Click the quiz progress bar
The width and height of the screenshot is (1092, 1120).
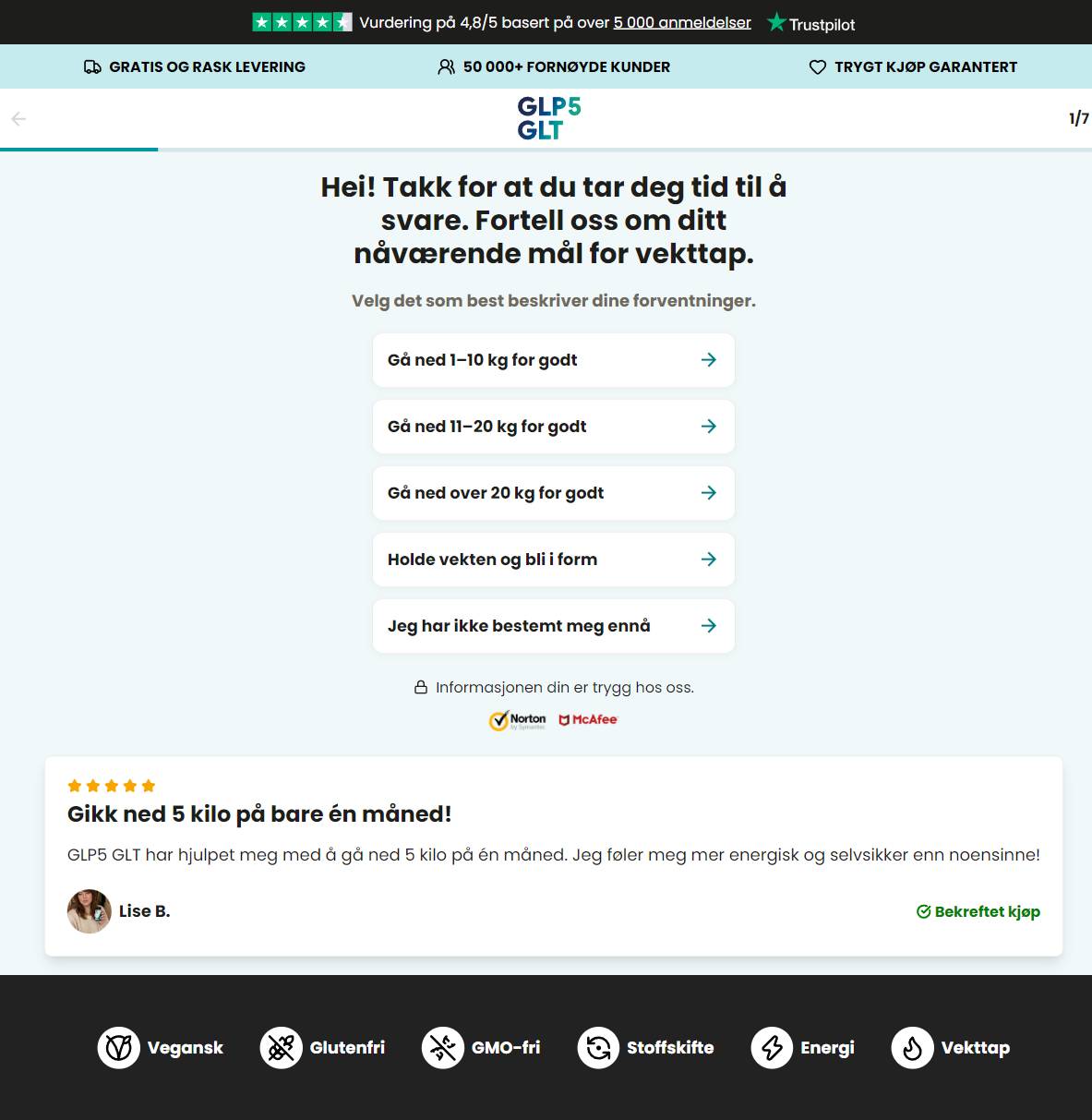click(x=546, y=149)
